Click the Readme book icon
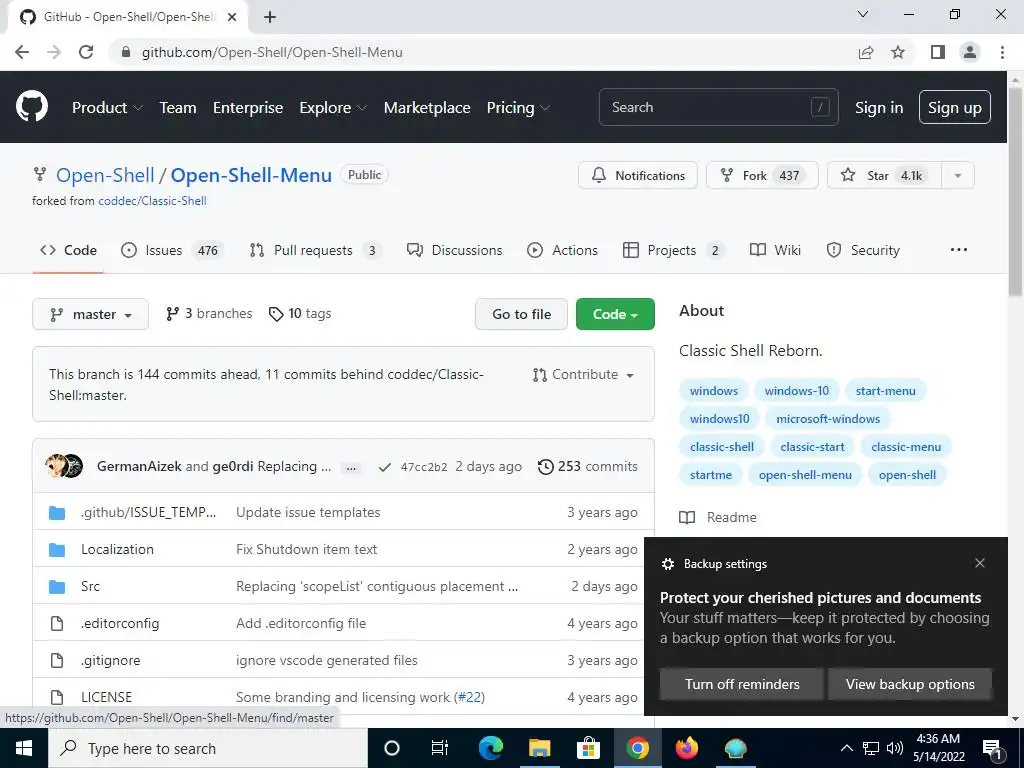 pyautogui.click(x=687, y=518)
